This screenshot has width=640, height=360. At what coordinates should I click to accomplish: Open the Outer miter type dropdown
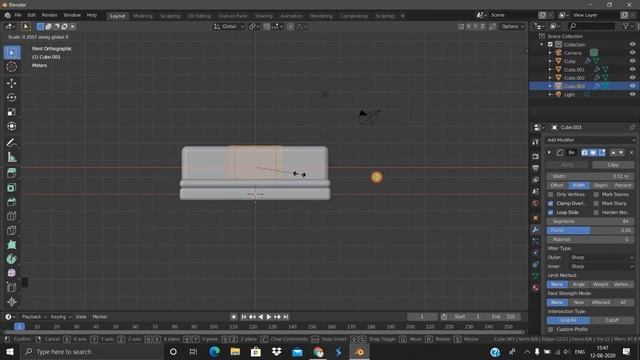602,257
